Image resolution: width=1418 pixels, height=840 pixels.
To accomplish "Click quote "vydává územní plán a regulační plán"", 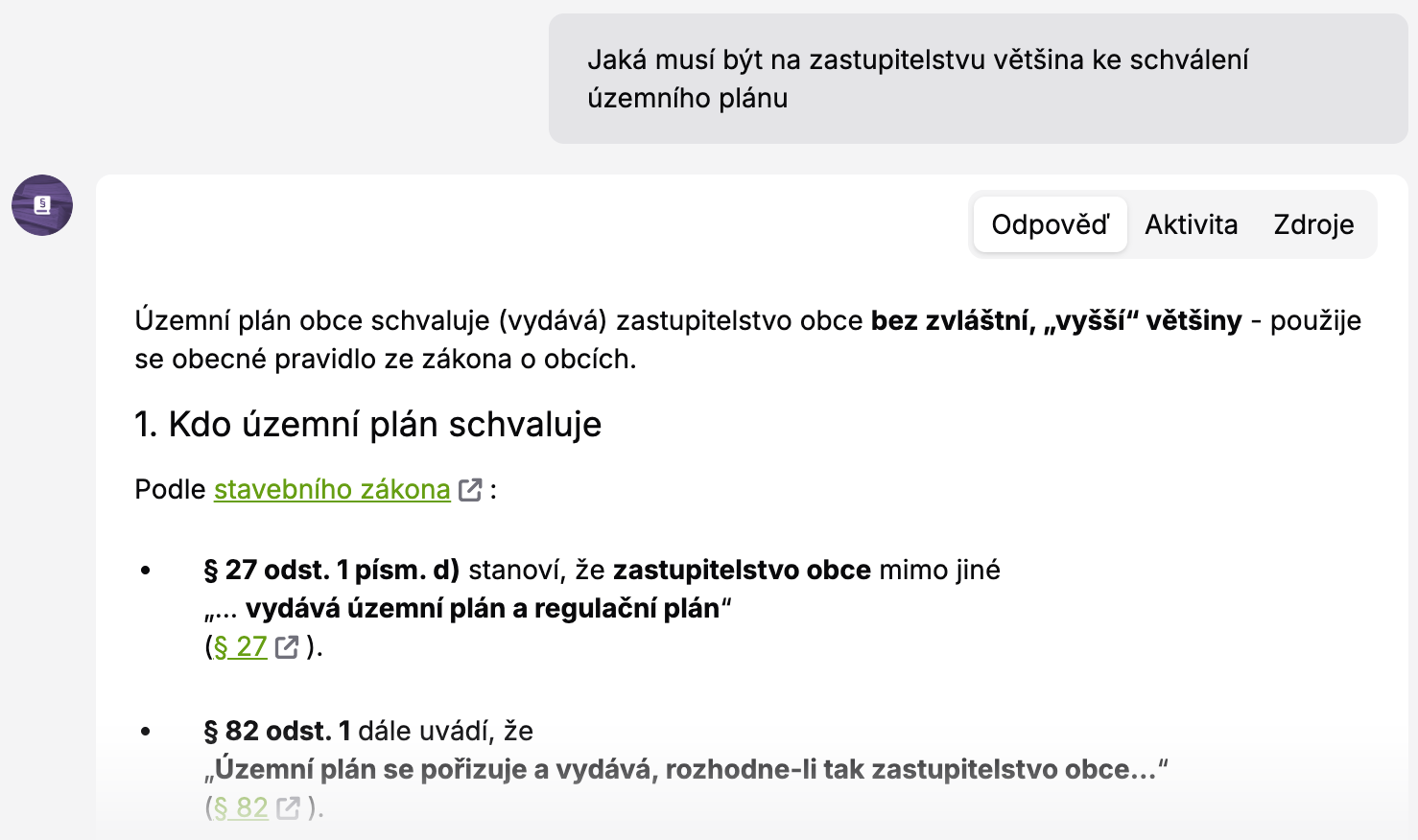I will click(x=483, y=609).
